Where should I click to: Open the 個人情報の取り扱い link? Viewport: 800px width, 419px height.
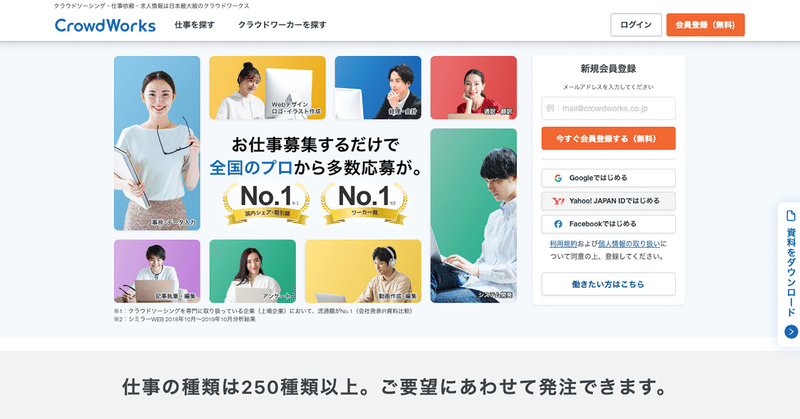(629, 244)
